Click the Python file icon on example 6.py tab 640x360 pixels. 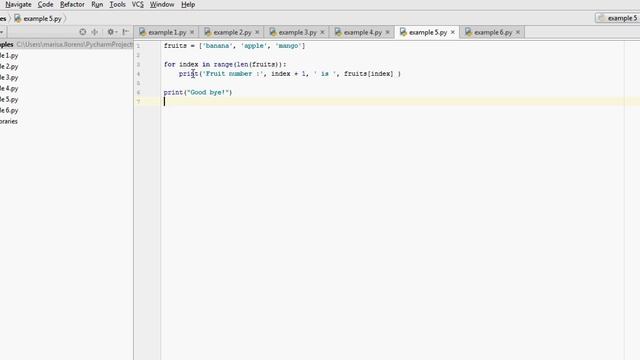click(469, 32)
